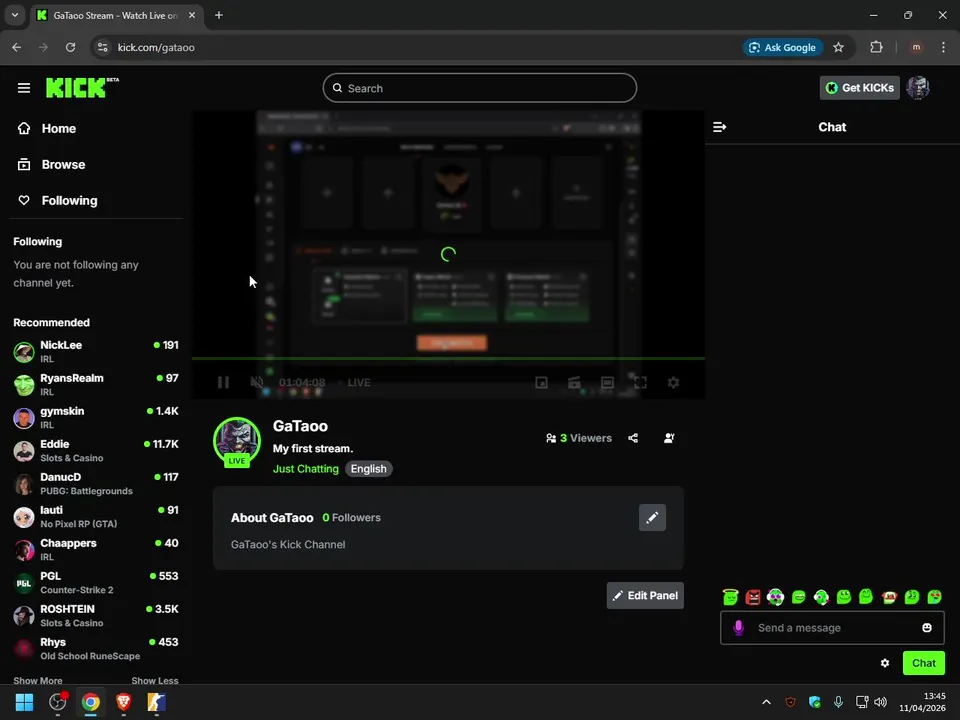This screenshot has width=960, height=720.
Task: Insert the third clown emote
Action: (x=775, y=597)
